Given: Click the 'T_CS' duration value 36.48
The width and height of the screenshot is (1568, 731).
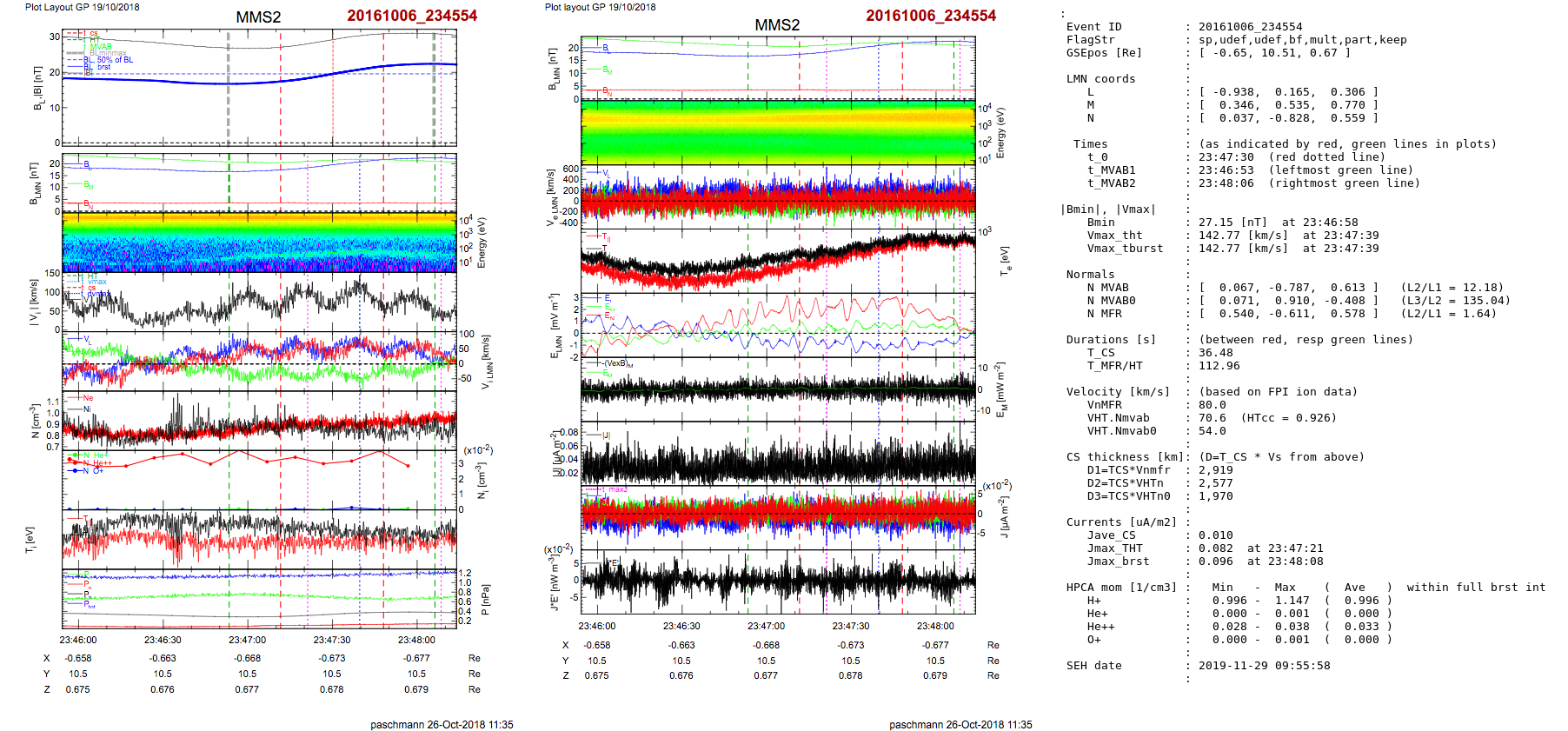Looking at the screenshot, I should coord(1215,353).
